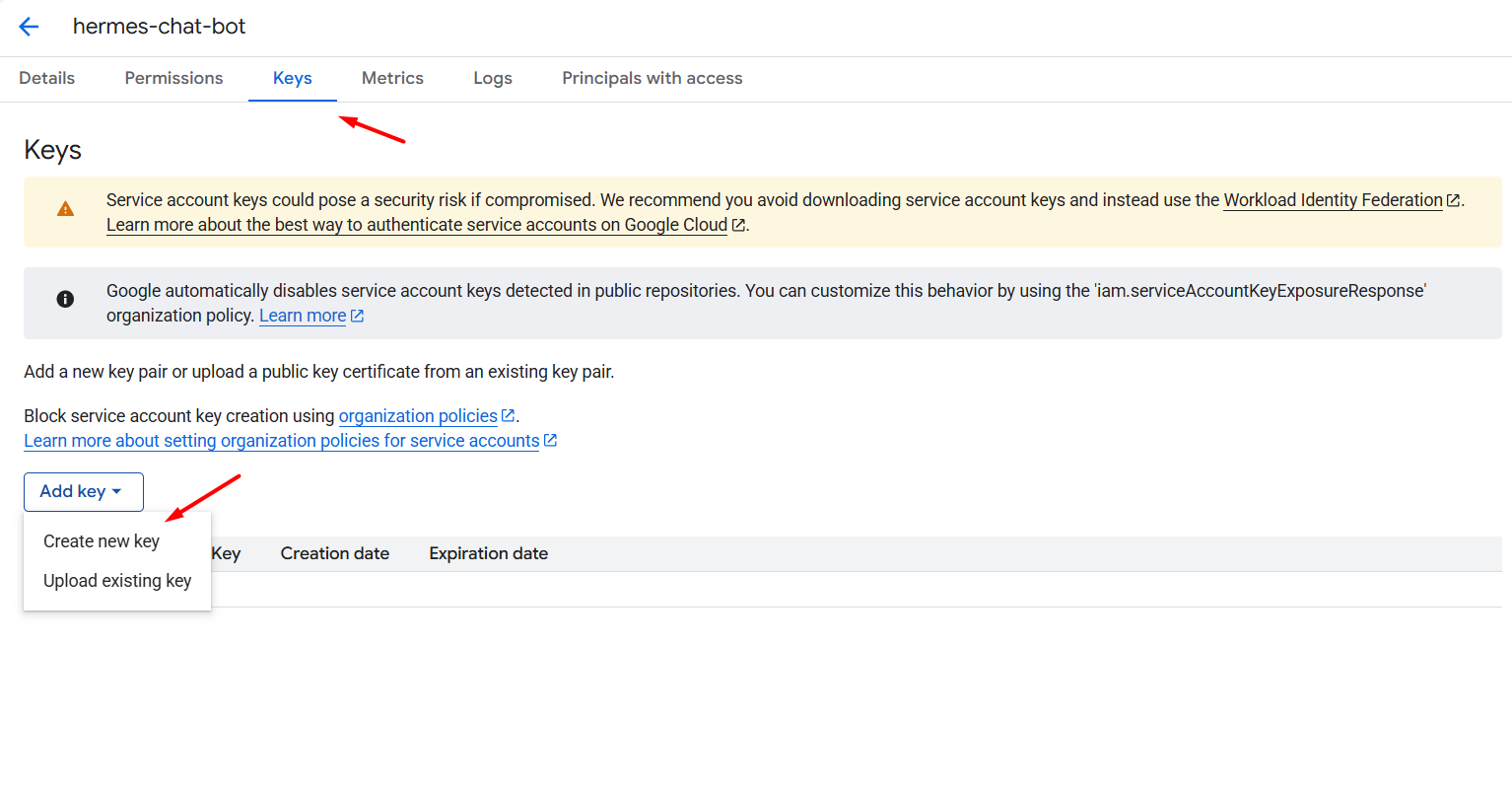Screen dimensions: 1512x788
Task: Open the Logs tab
Action: click(493, 79)
